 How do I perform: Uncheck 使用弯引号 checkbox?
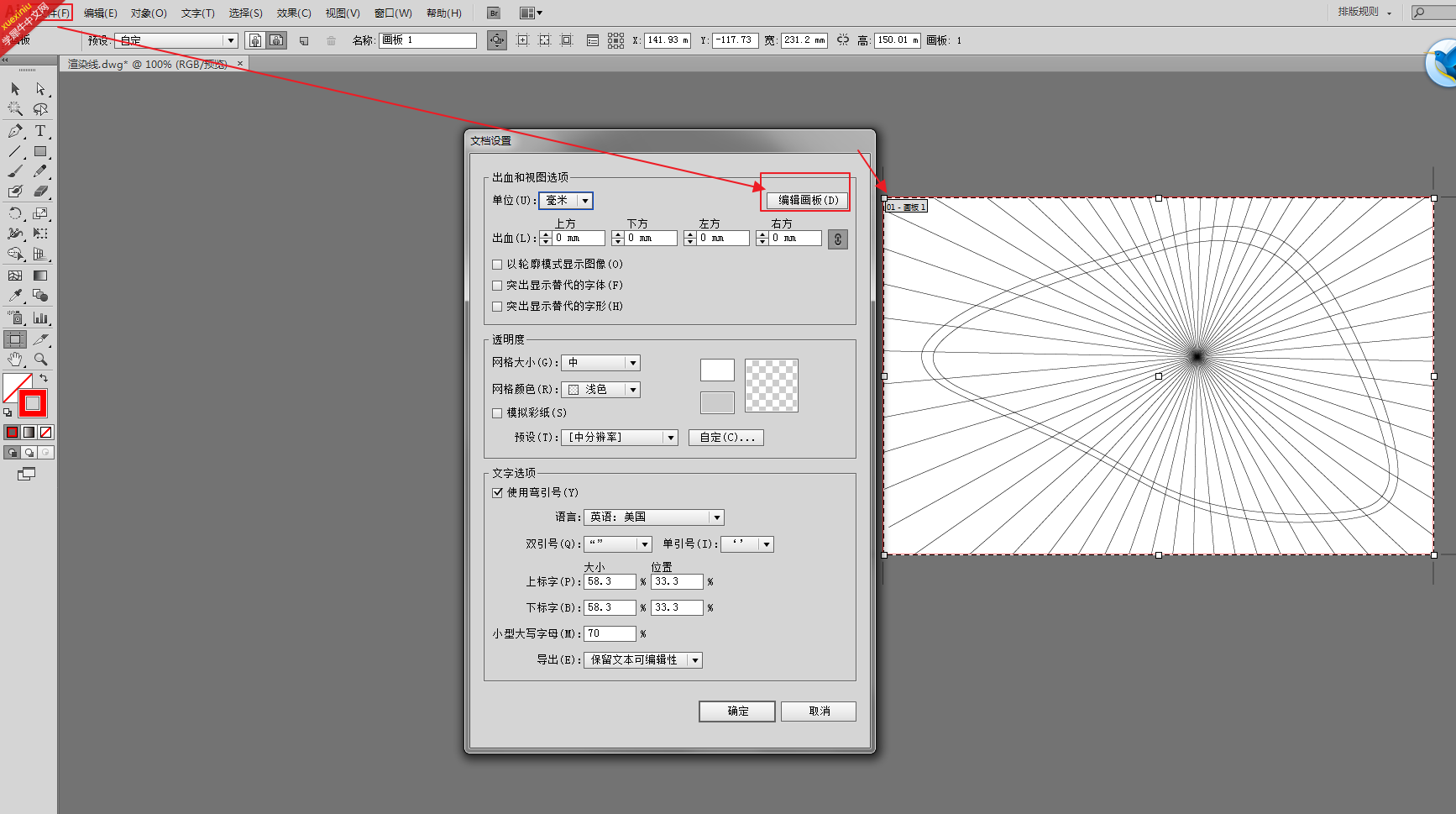[497, 493]
